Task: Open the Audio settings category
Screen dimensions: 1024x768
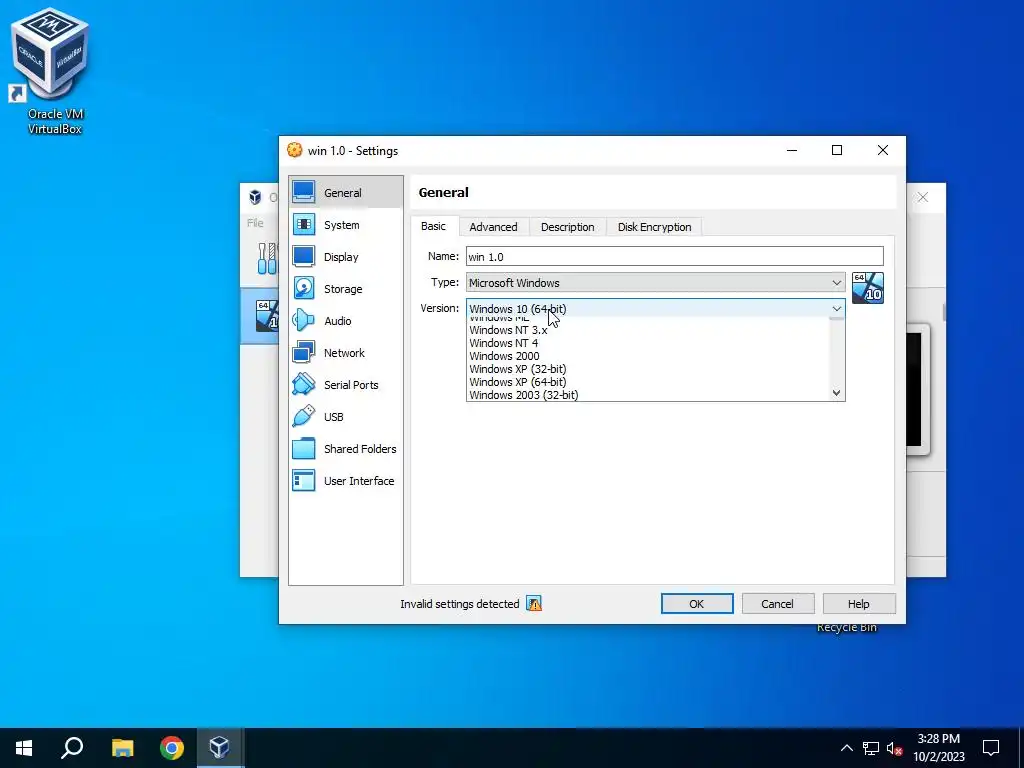Action: pos(345,321)
